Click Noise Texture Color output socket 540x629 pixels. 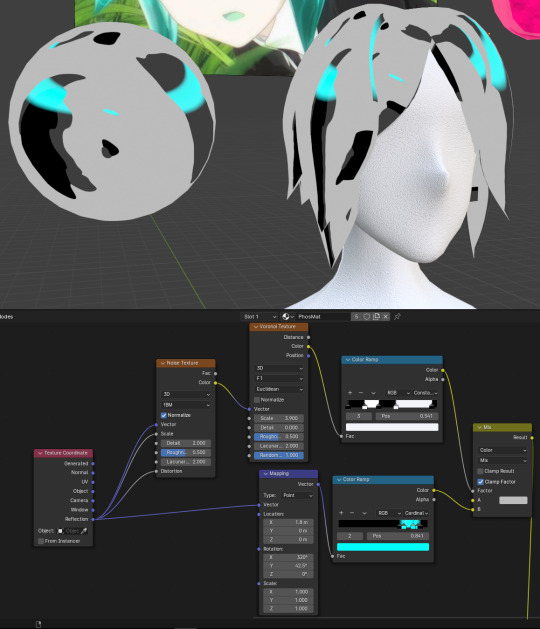click(215, 383)
